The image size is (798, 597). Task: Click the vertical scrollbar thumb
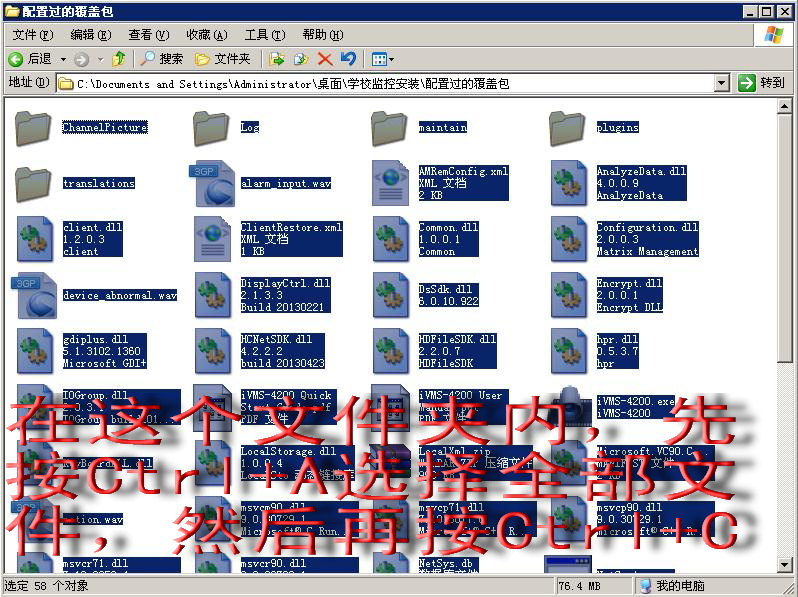click(x=784, y=238)
